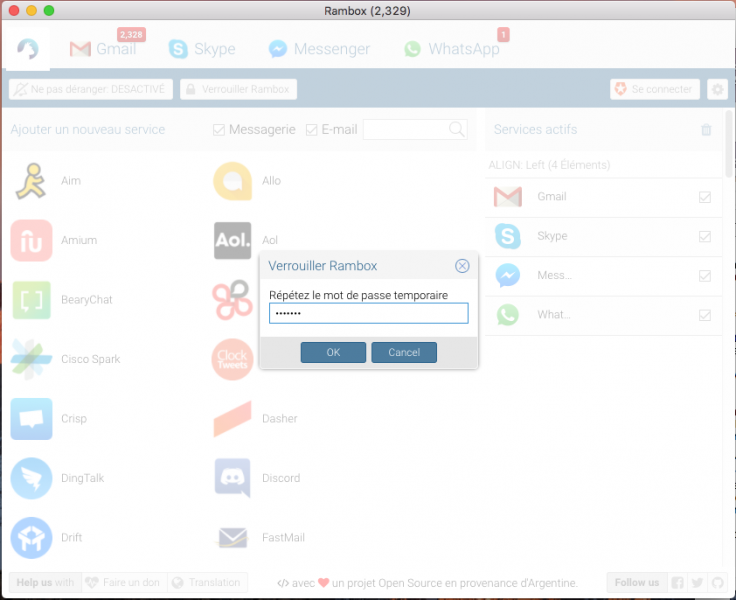Select the Aol service icon
Screen dimensions: 736x600
(232, 240)
